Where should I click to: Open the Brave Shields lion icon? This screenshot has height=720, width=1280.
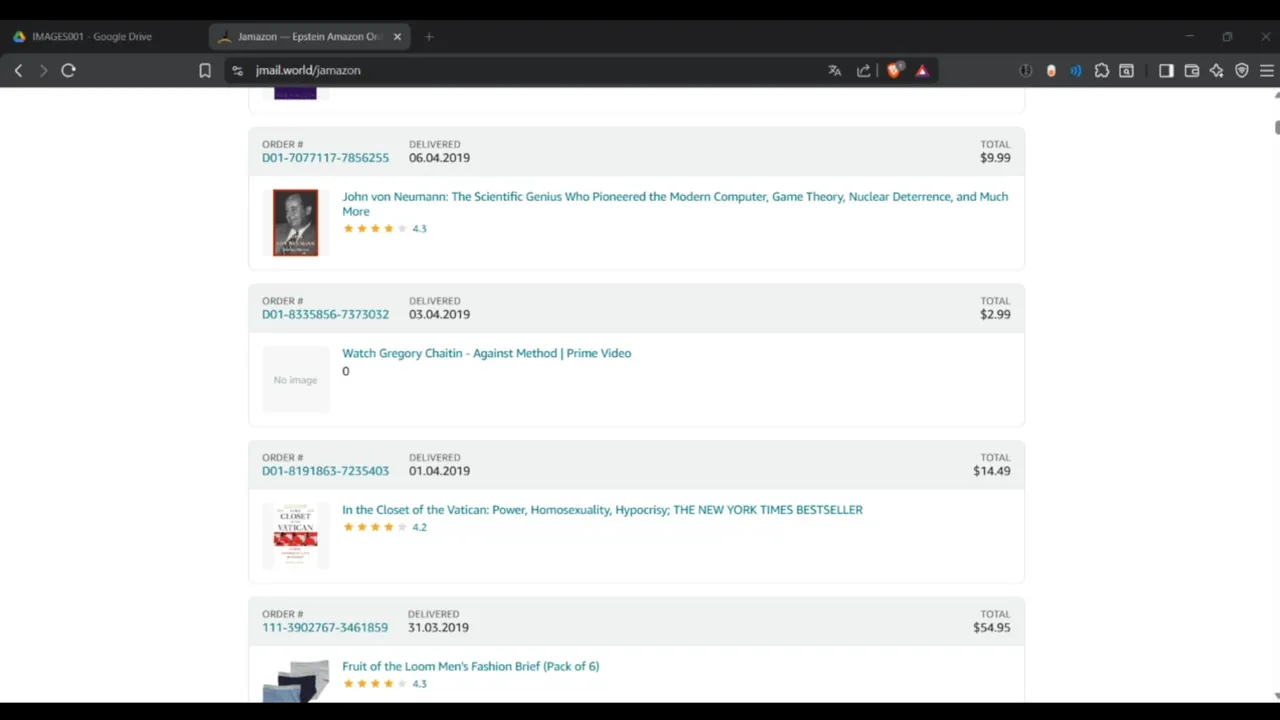[x=894, y=70]
